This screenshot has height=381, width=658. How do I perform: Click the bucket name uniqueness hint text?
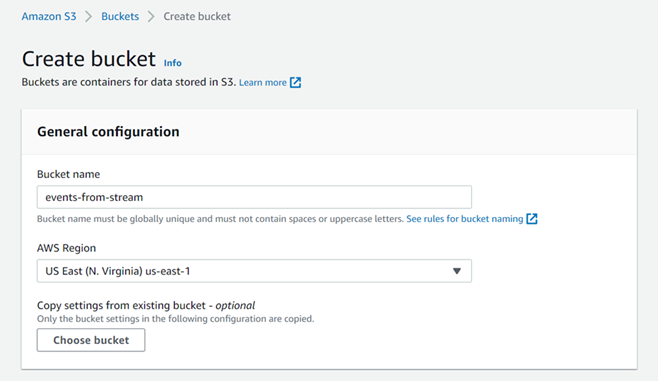(220, 219)
